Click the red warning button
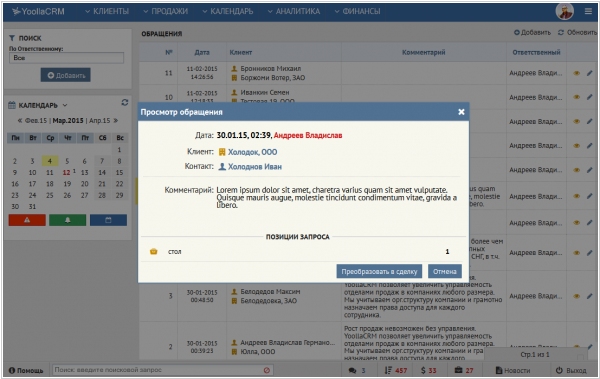The height and width of the screenshot is (379, 600). point(27,220)
